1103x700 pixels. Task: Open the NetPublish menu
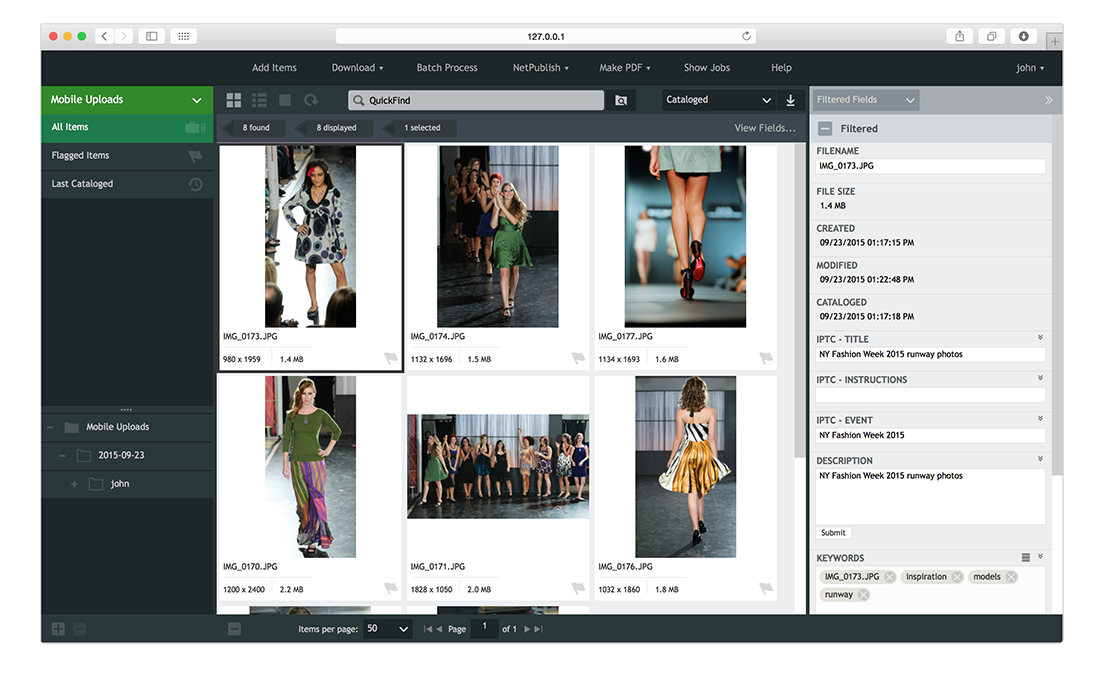pos(540,68)
